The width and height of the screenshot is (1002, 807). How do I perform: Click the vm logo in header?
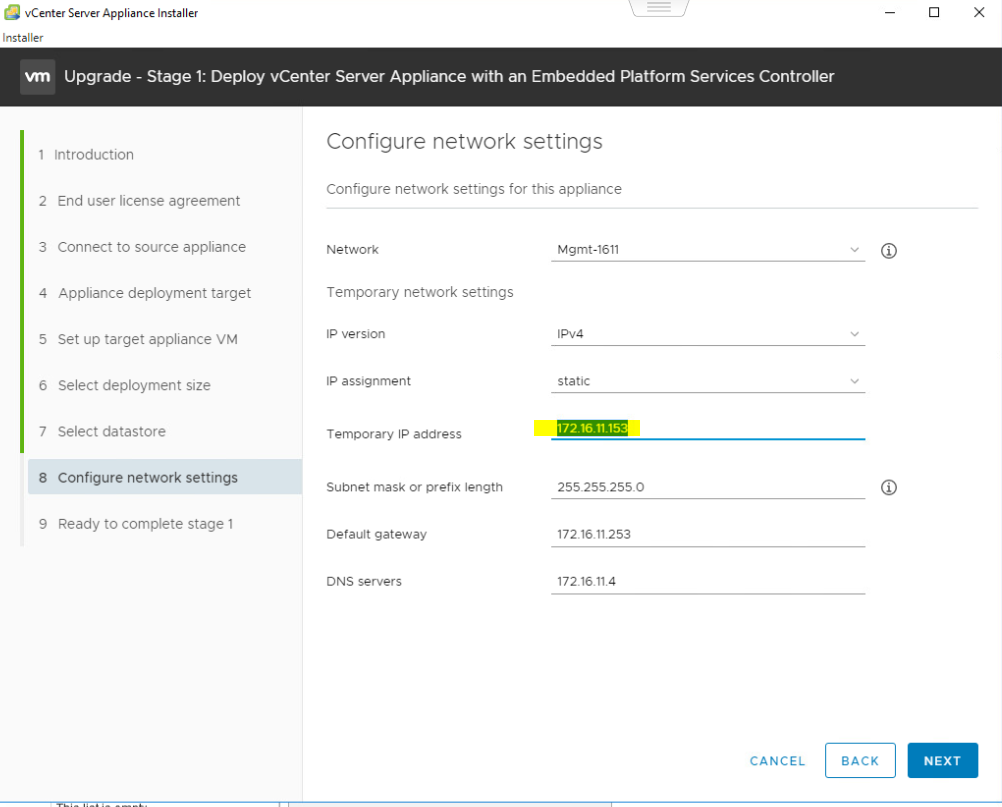click(x=37, y=77)
